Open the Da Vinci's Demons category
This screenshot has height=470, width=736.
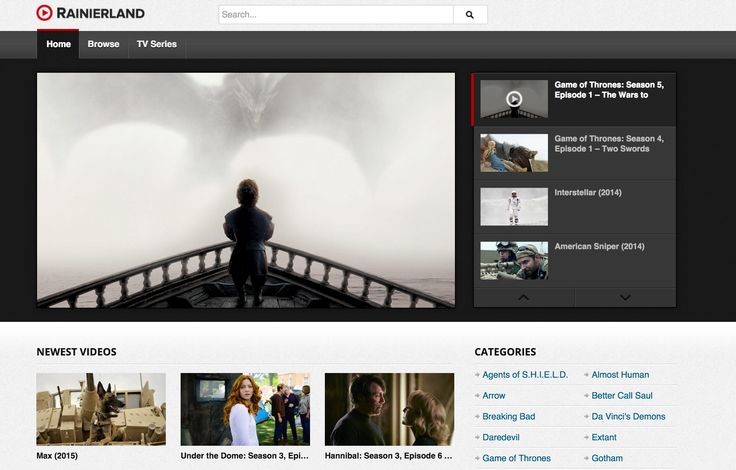[628, 417]
